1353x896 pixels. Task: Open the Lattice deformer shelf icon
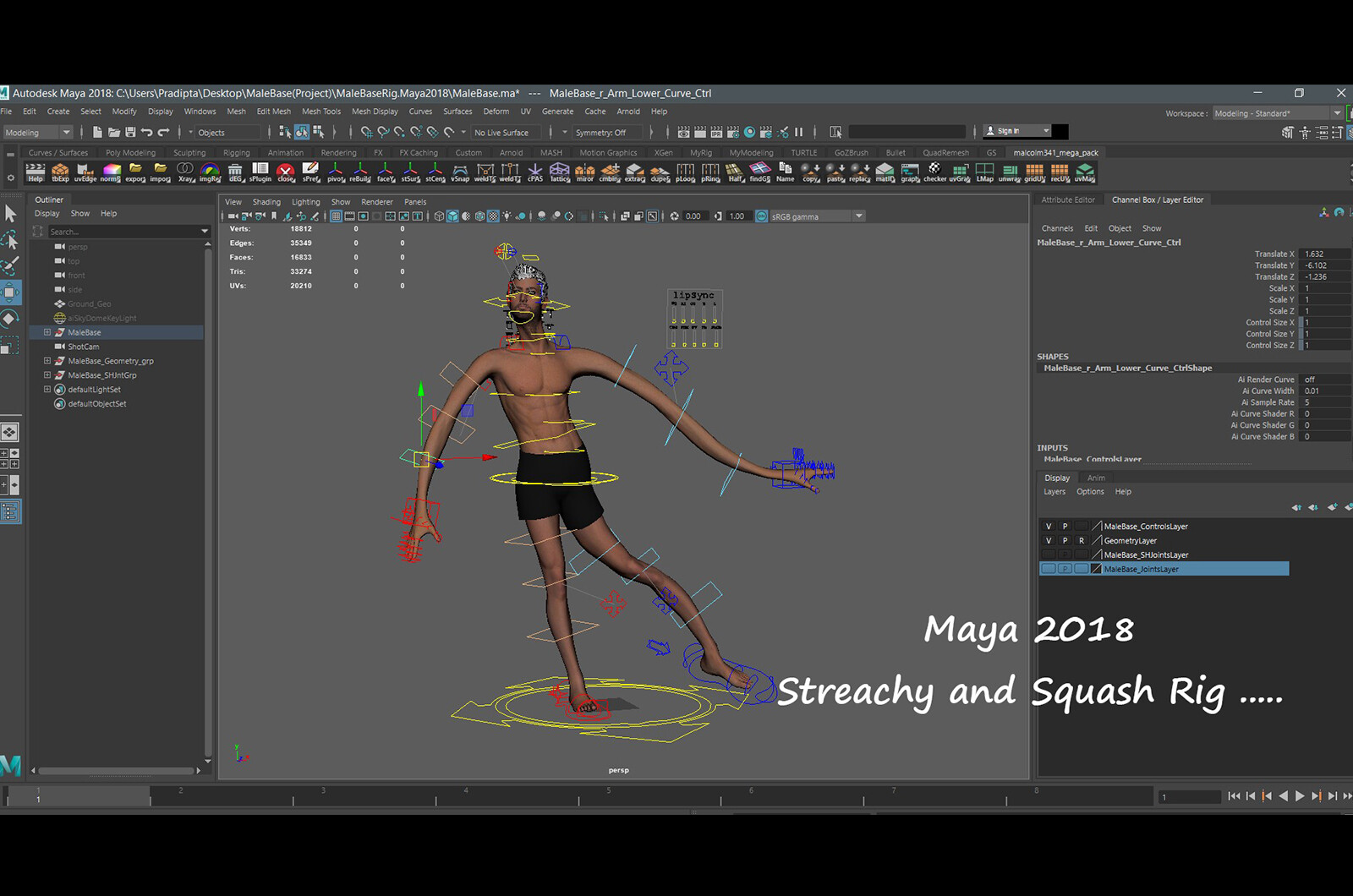click(559, 173)
